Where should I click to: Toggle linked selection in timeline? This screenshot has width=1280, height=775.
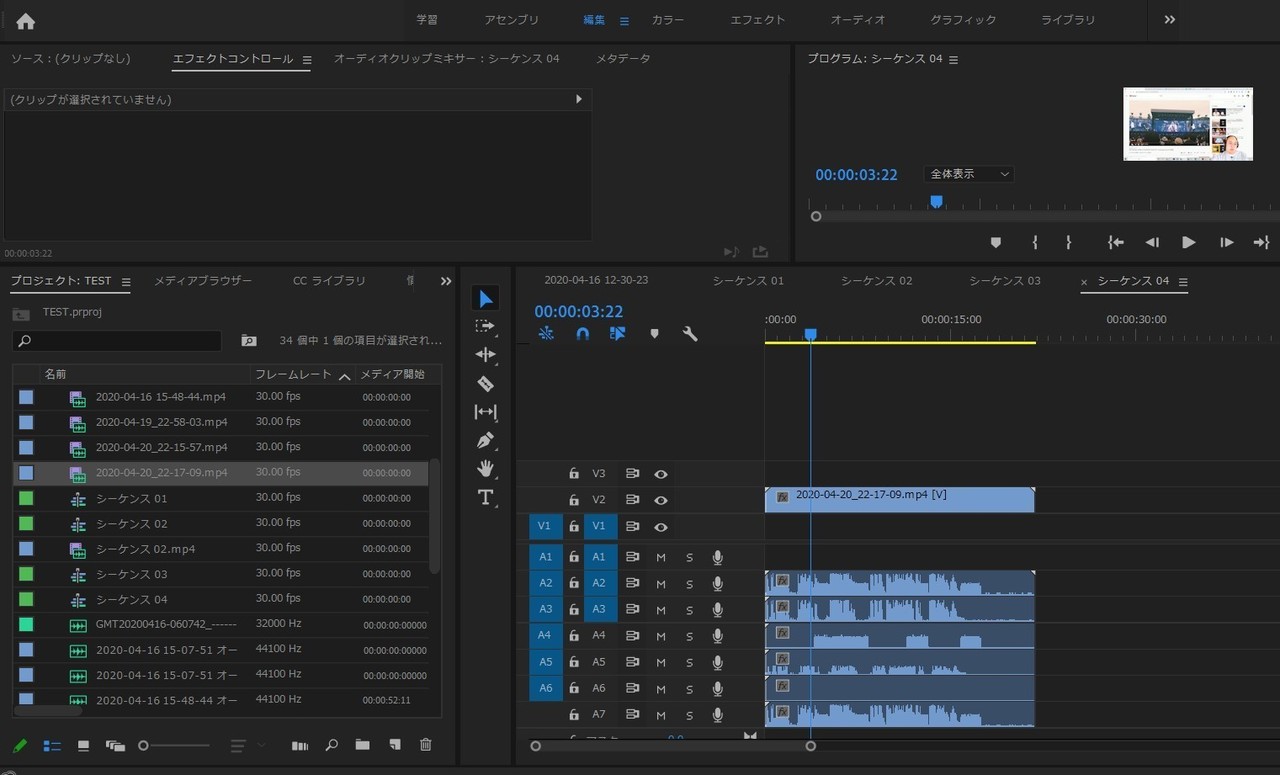point(618,334)
